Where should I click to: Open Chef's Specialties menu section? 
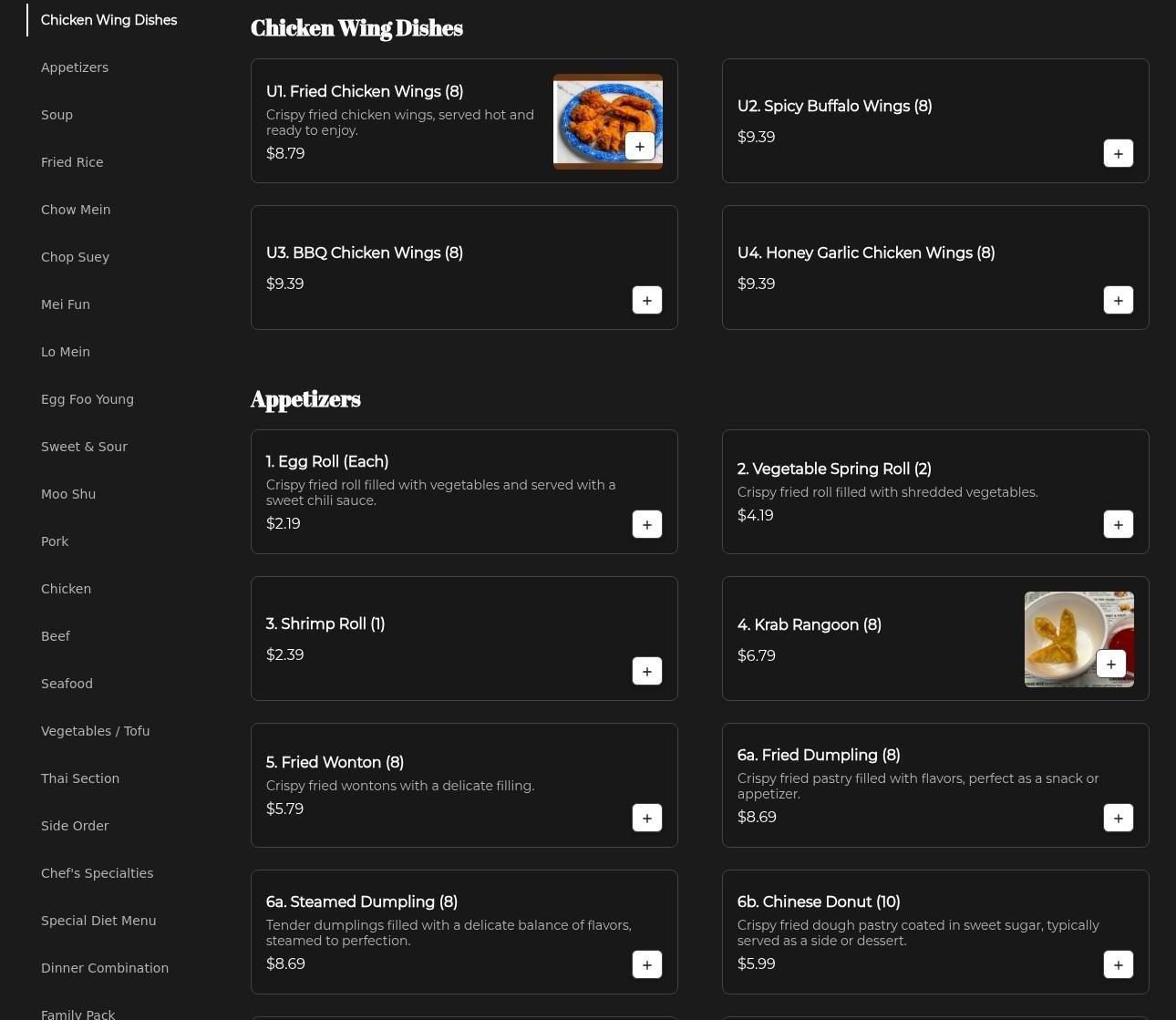[97, 873]
